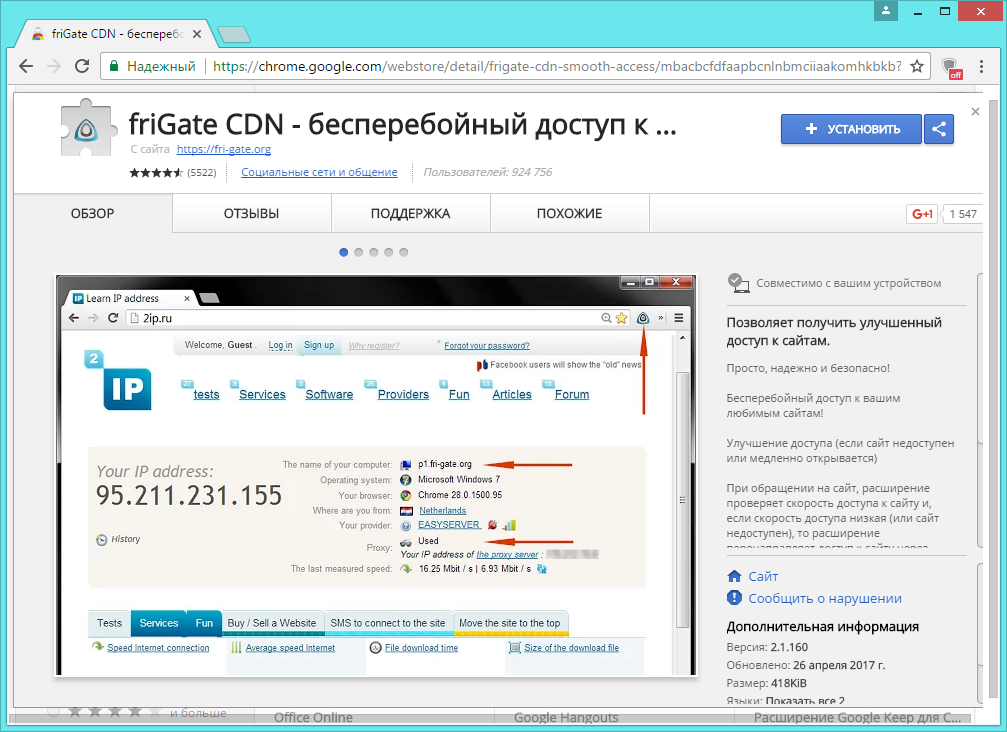The height and width of the screenshot is (732, 1007).
Task: Select the ПОХОЖИЕ tab
Action: (x=569, y=214)
